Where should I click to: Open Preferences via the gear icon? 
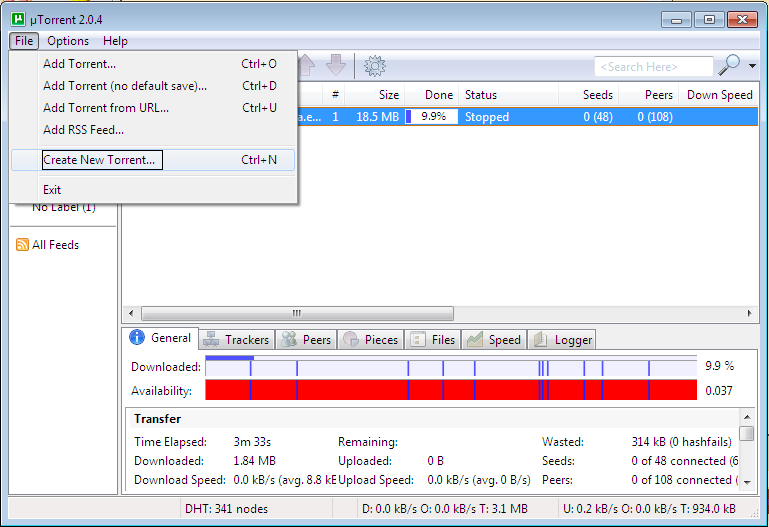[375, 66]
